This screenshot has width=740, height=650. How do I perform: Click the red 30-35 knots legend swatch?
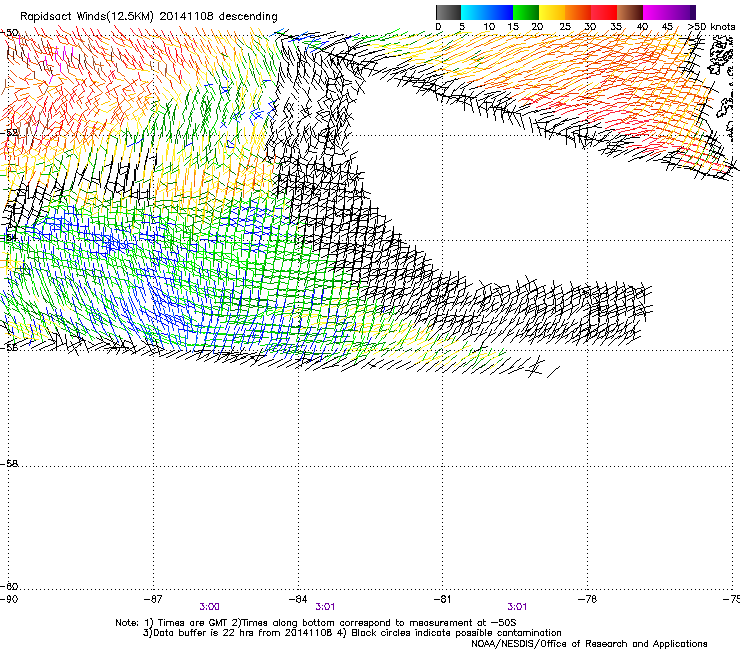(x=604, y=12)
